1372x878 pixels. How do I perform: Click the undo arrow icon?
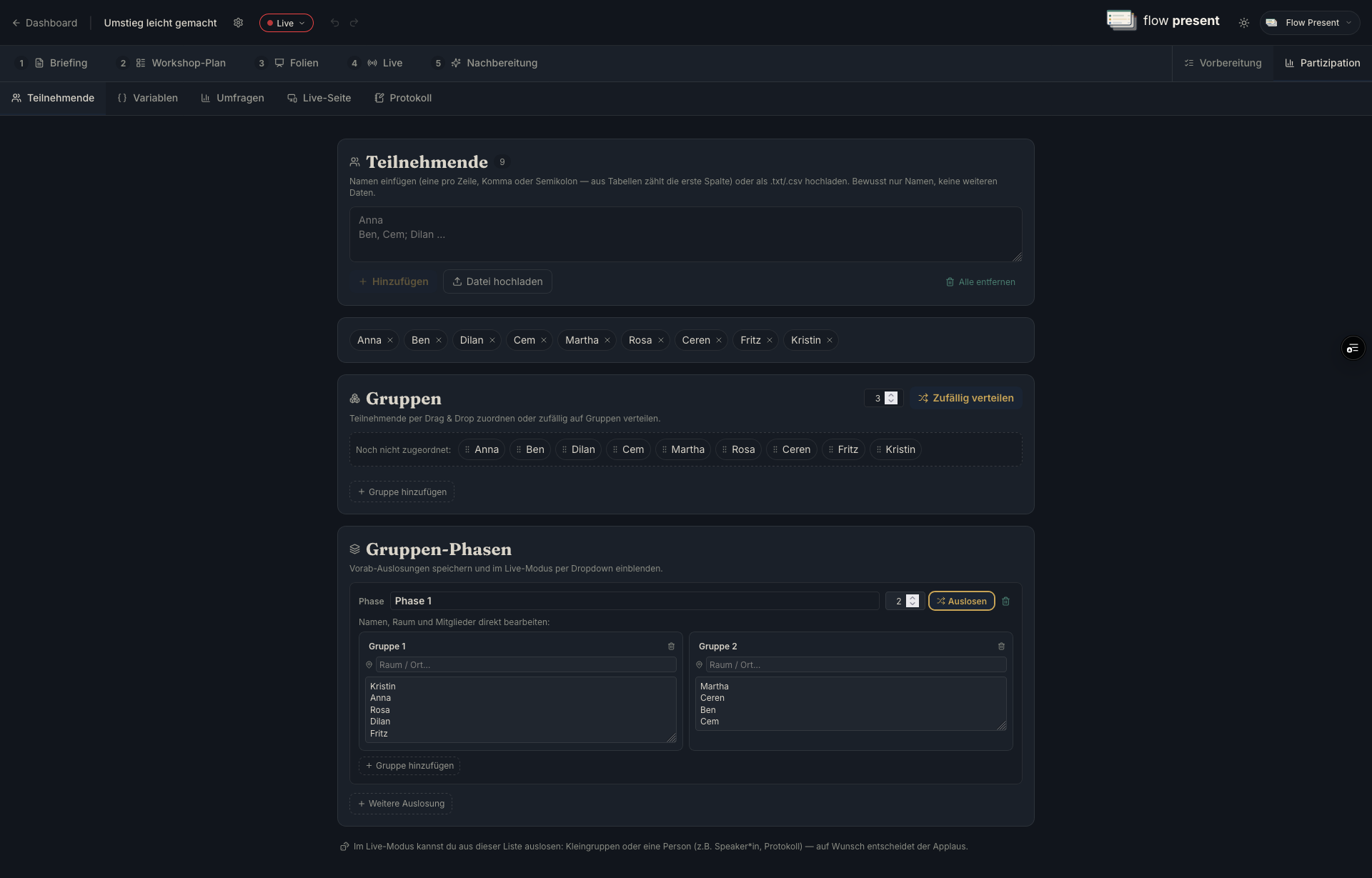click(x=334, y=23)
